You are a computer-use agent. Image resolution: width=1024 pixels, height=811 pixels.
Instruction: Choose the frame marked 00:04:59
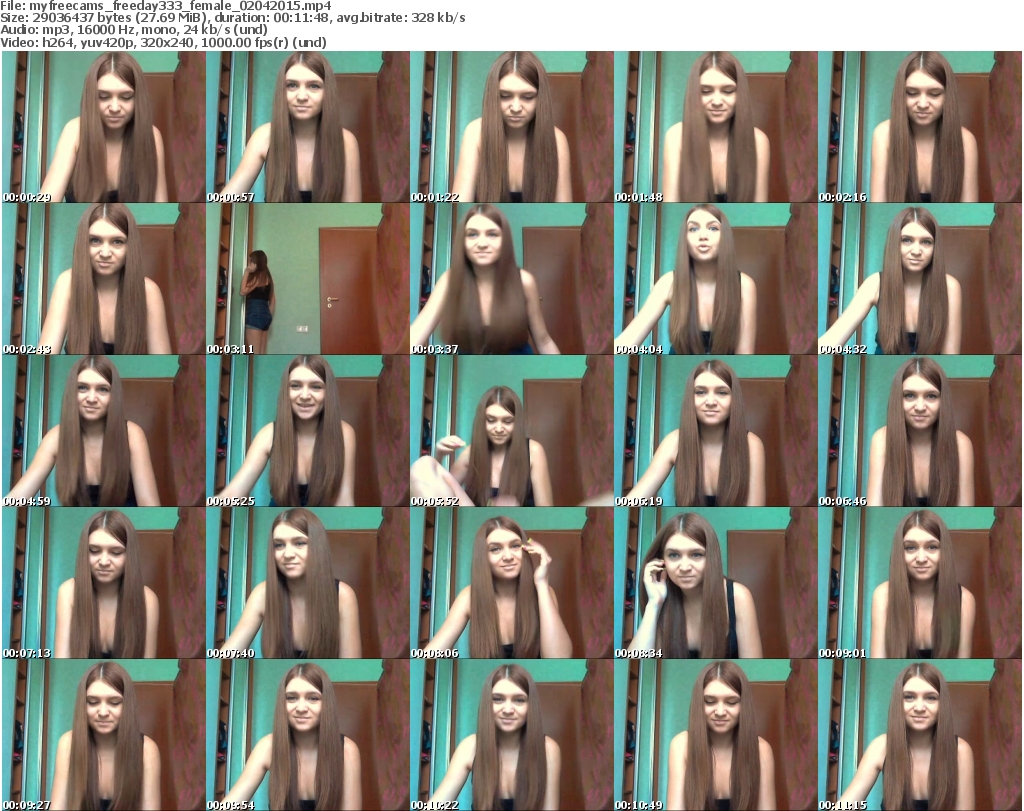point(103,432)
